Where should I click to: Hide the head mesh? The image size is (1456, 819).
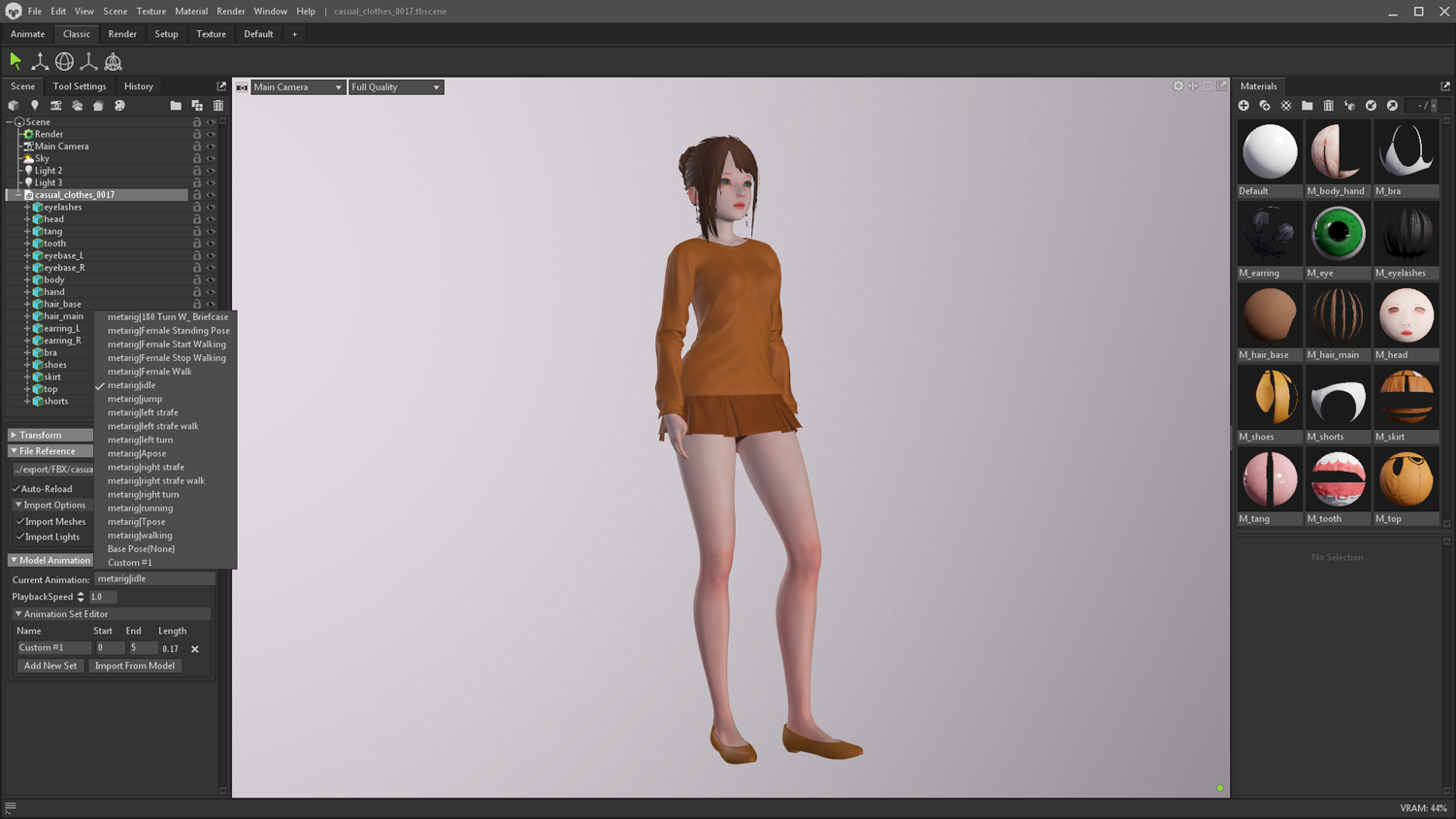[211, 219]
